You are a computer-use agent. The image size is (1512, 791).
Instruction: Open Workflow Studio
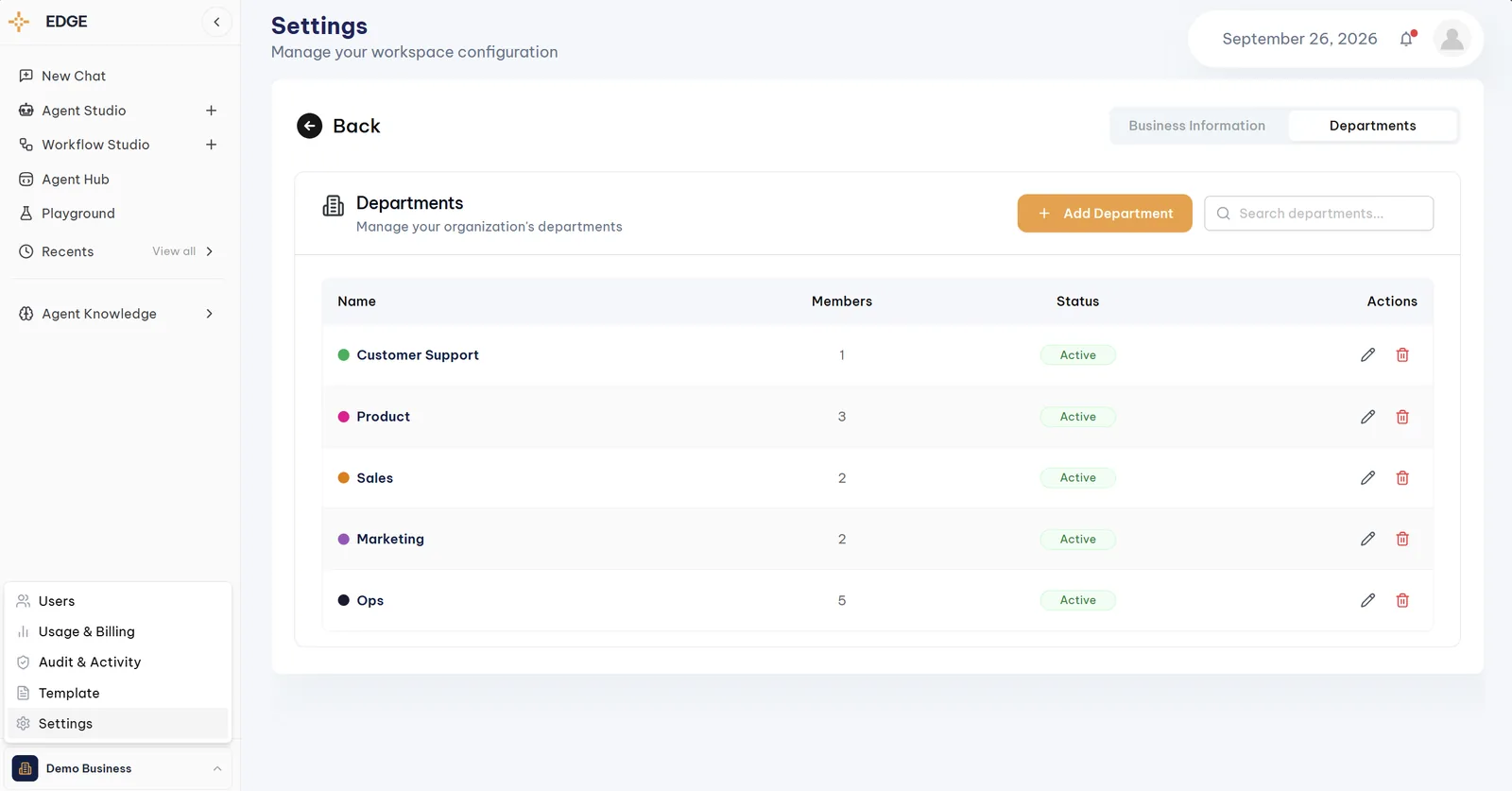(95, 145)
